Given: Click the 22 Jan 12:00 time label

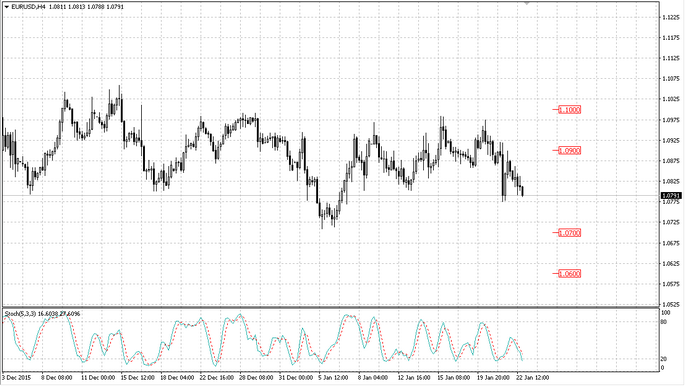Looking at the screenshot, I should pos(533,377).
